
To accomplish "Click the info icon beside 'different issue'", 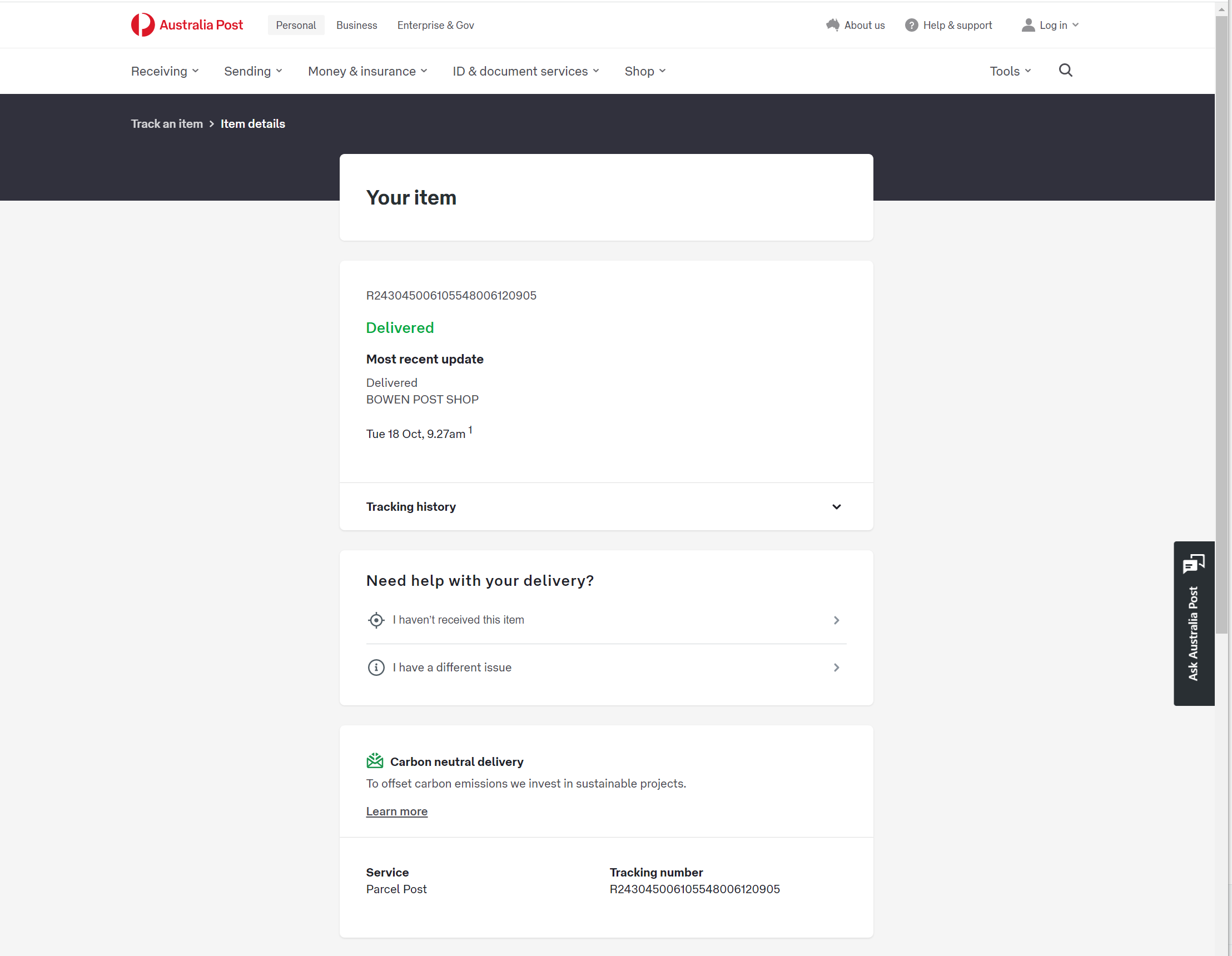I will 376,667.
